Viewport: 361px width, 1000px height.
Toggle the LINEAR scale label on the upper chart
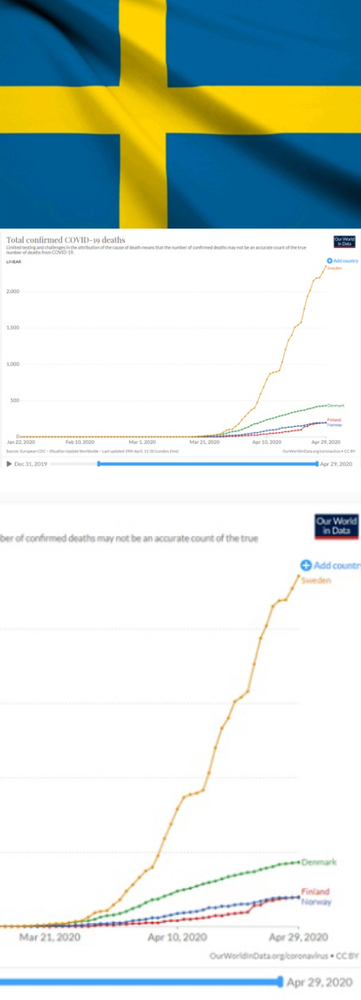coord(12,262)
